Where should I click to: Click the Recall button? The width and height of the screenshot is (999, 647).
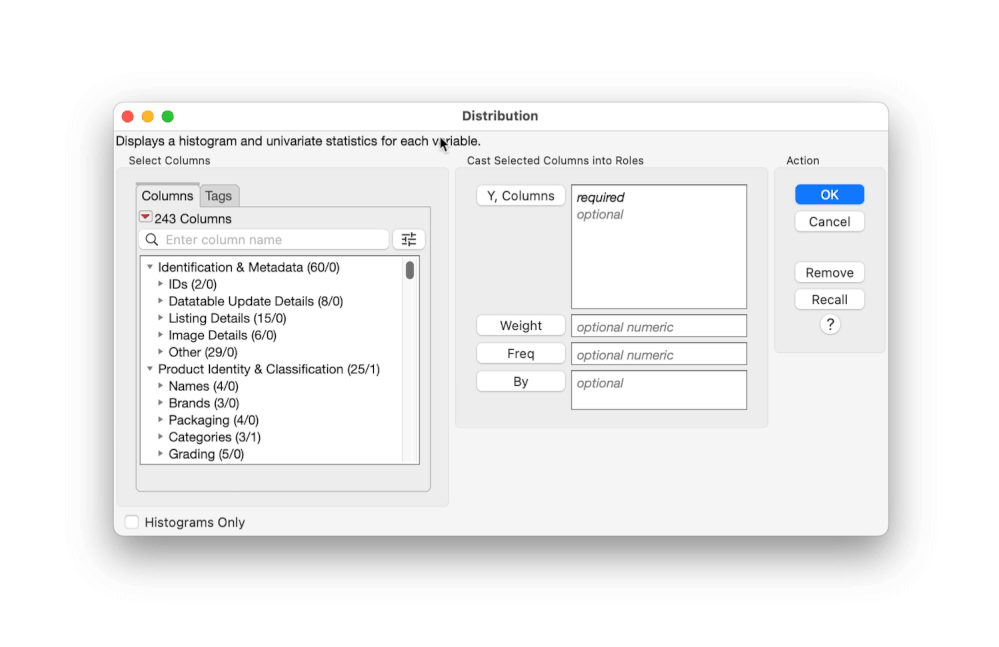[829, 299]
